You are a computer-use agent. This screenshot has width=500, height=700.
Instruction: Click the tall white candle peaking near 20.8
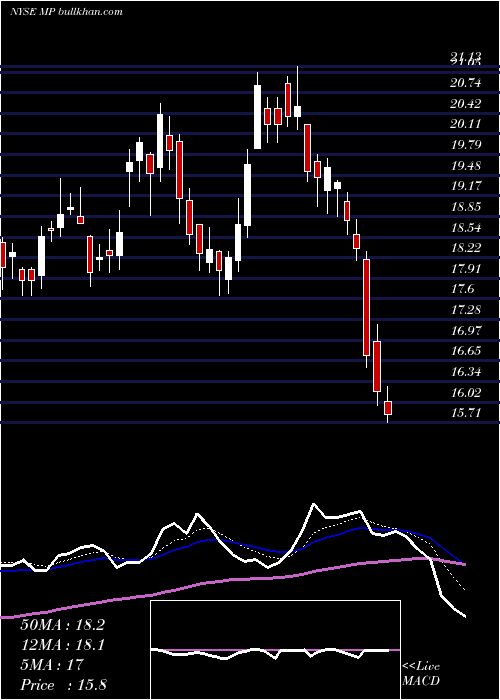258,117
